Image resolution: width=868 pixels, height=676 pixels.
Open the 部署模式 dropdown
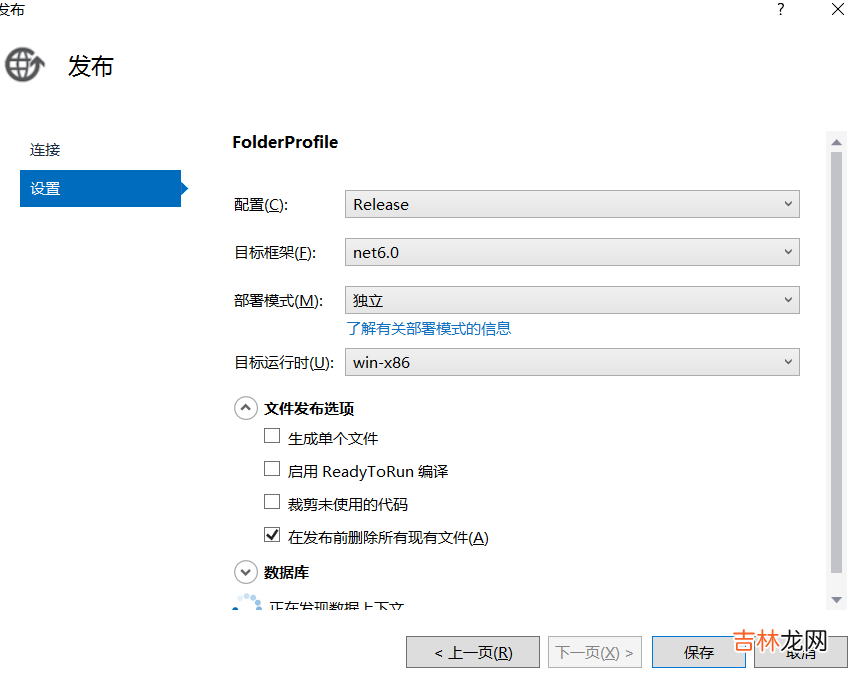click(x=572, y=300)
